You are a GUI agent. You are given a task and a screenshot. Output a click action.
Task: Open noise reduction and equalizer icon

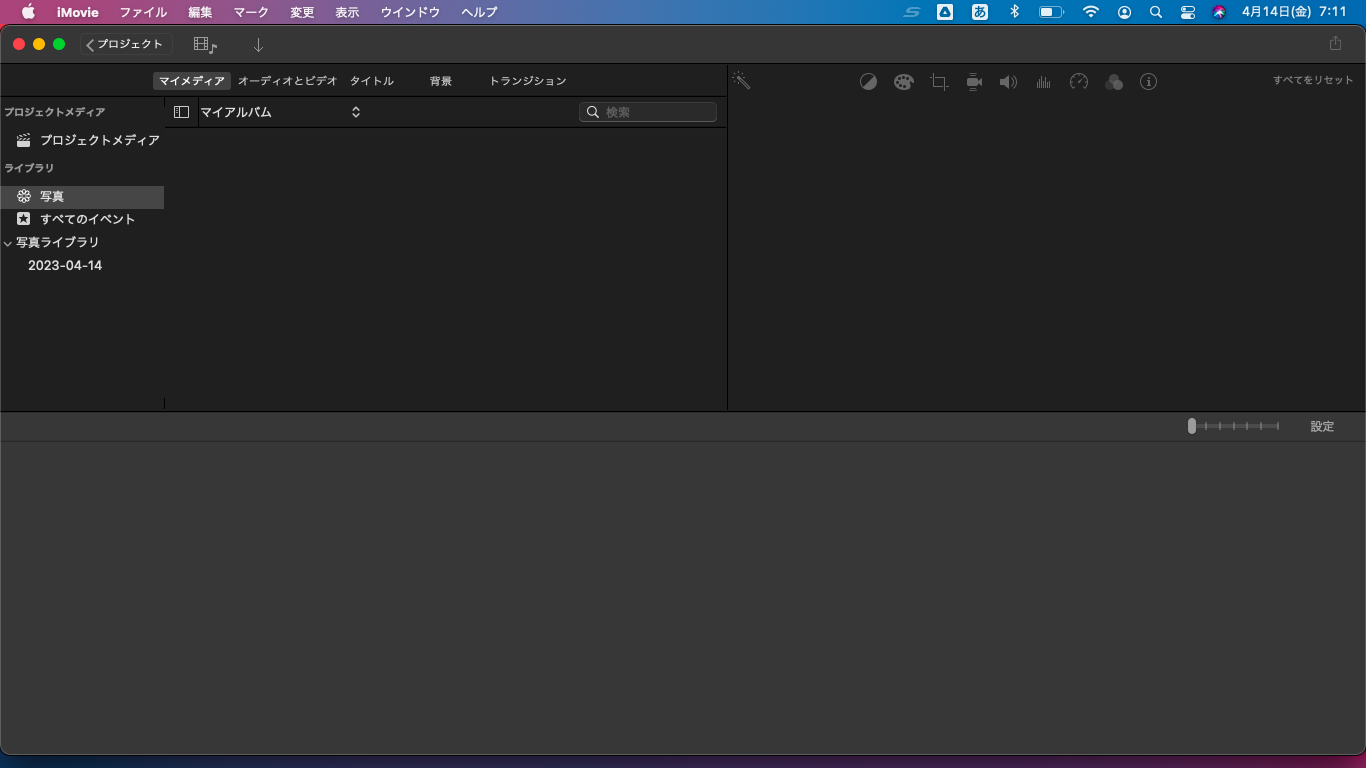1043,82
